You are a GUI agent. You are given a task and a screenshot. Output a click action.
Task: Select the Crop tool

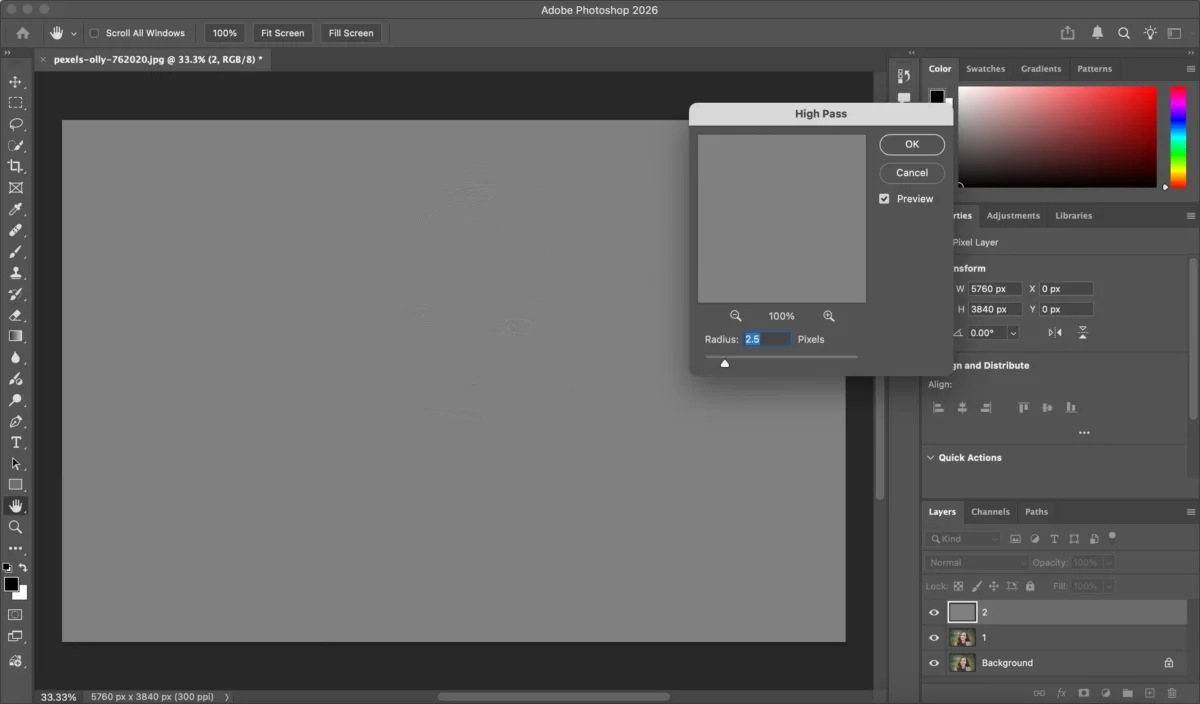[x=15, y=166]
